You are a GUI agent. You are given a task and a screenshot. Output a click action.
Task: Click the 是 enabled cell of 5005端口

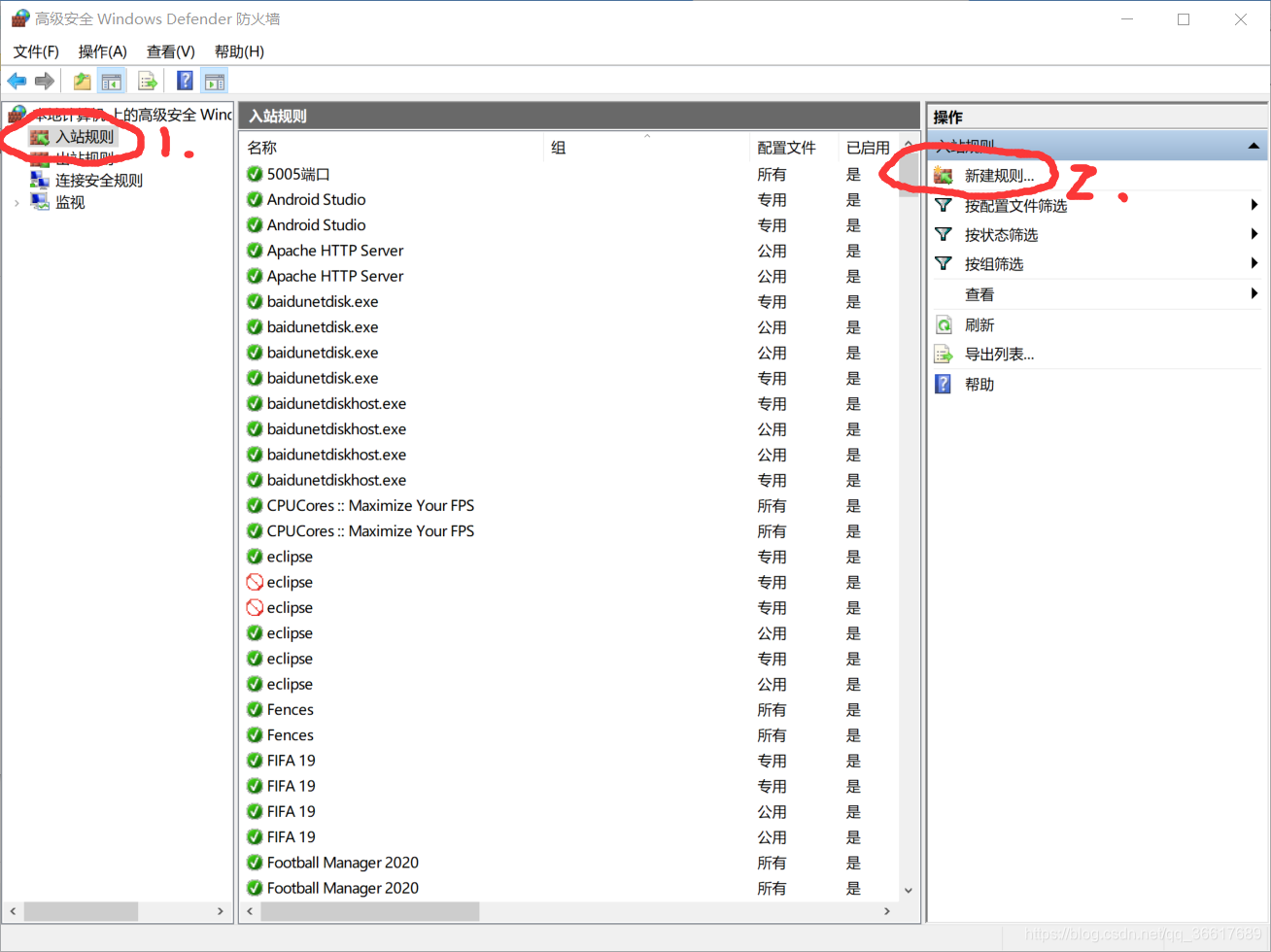click(x=853, y=174)
